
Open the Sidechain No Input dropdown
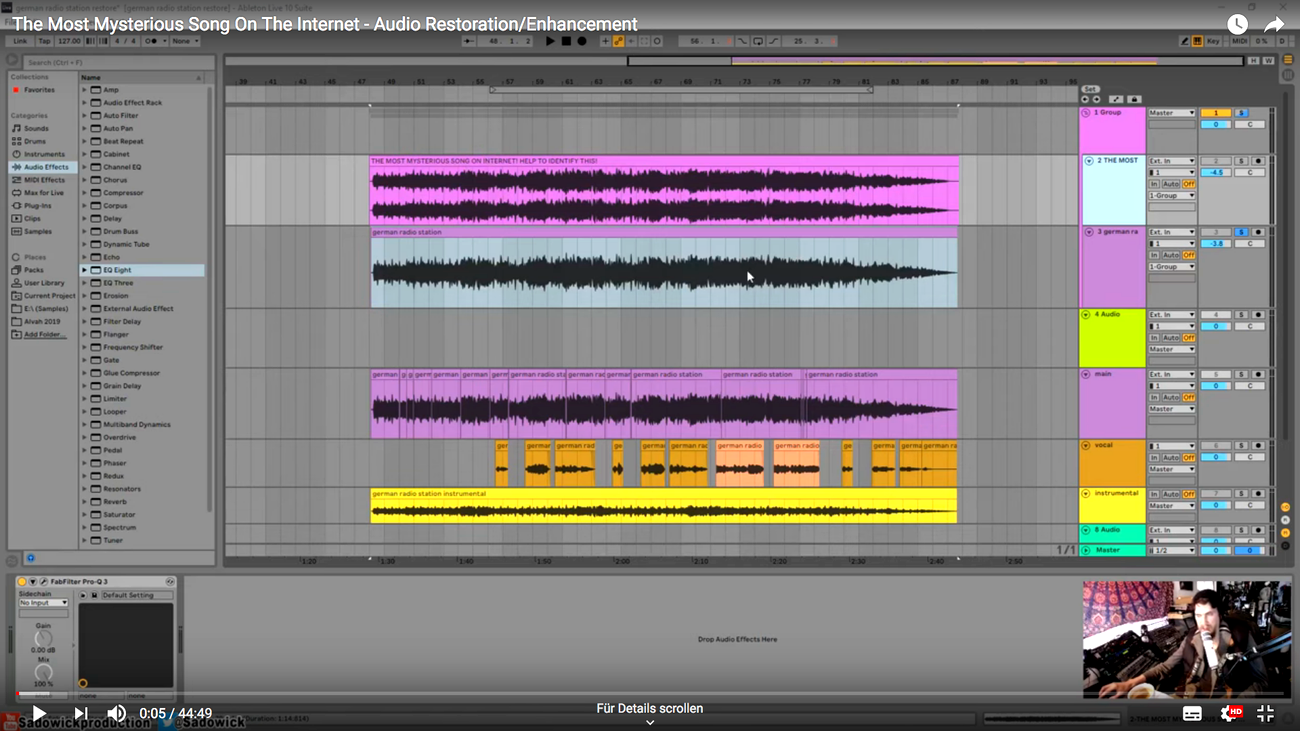pyautogui.click(x=43, y=603)
